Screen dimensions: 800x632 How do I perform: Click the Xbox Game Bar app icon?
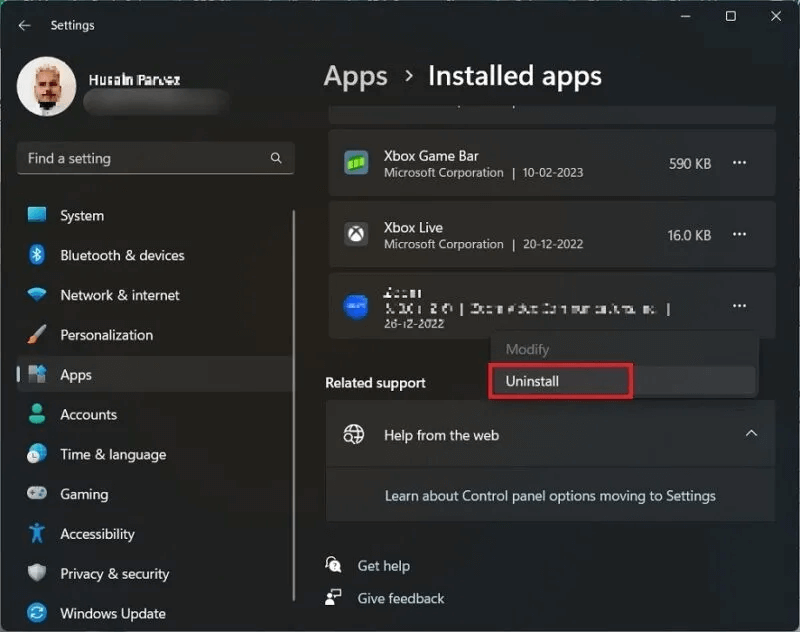tap(356, 163)
